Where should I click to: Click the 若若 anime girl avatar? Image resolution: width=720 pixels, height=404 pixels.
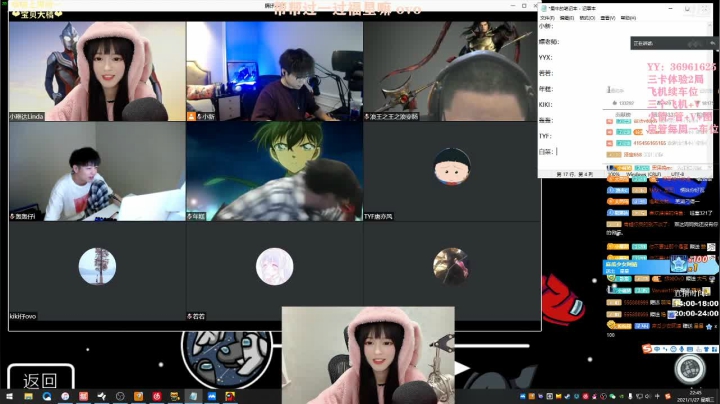pyautogui.click(x=275, y=266)
